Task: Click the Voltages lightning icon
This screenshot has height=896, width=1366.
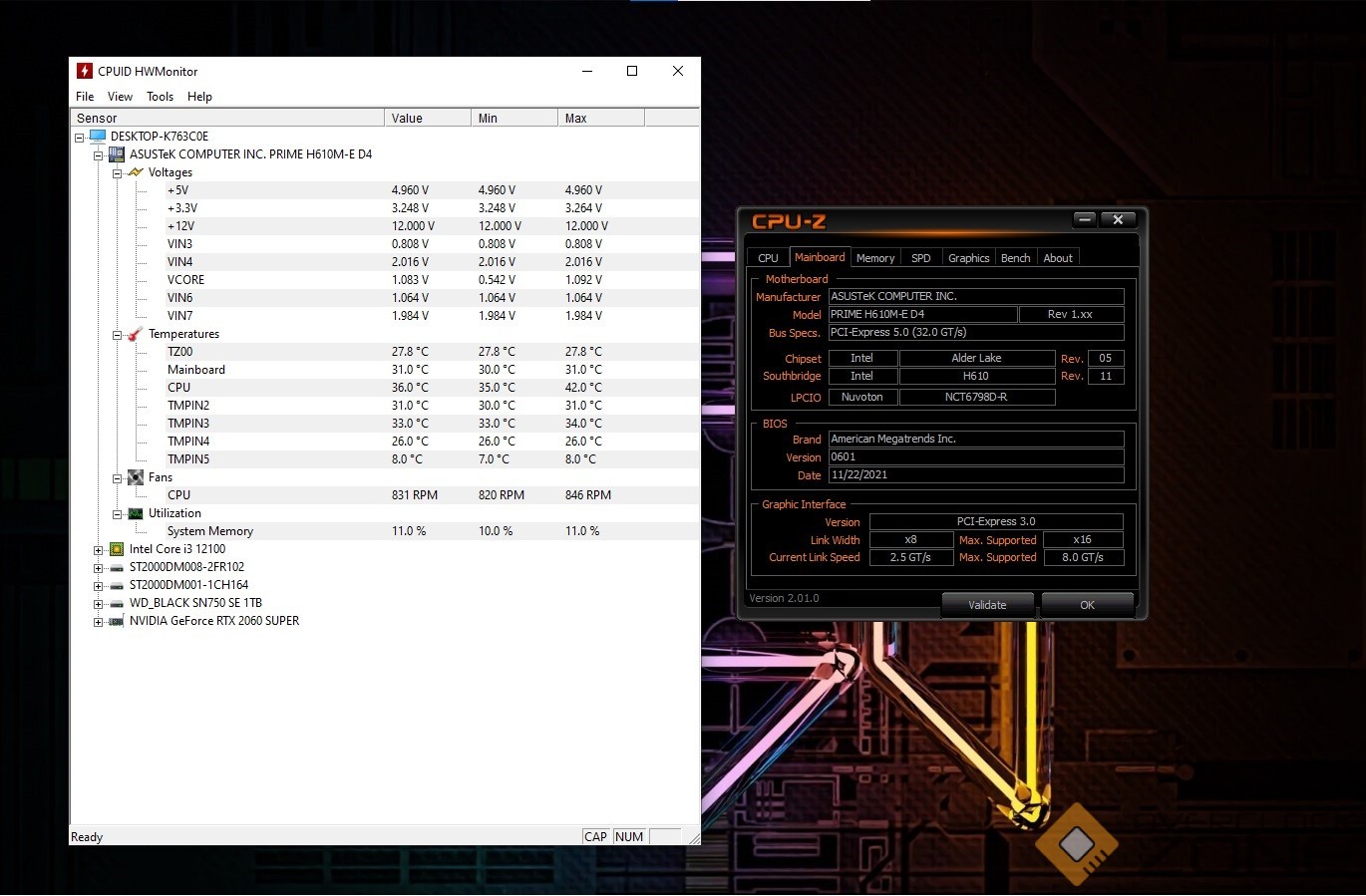Action: pyautogui.click(x=136, y=172)
